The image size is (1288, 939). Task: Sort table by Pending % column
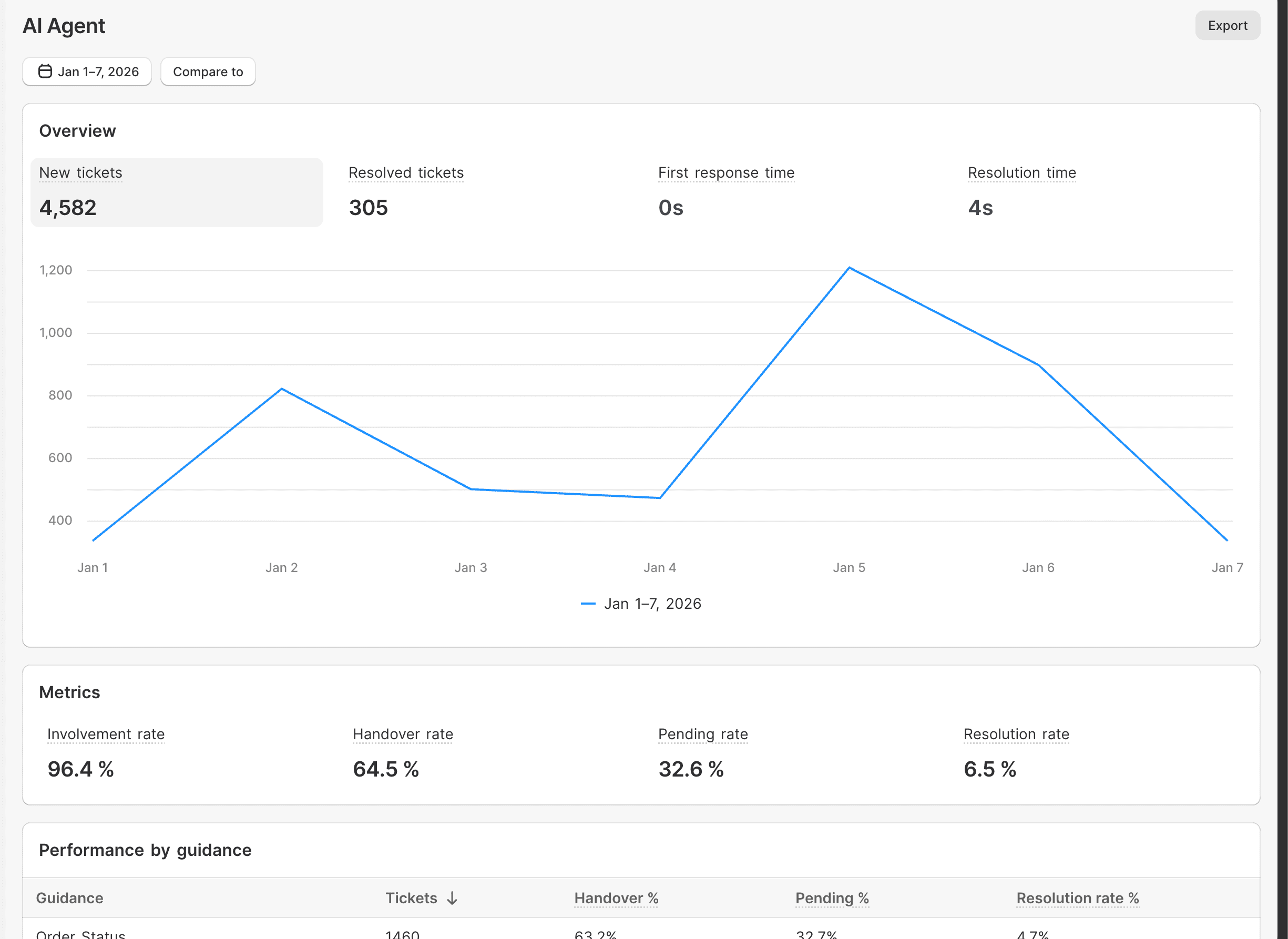(832, 898)
